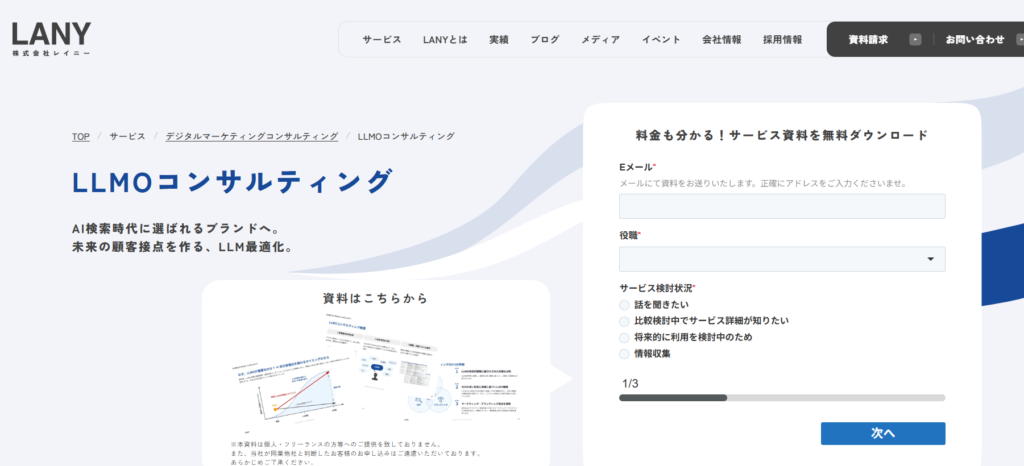The image size is (1024, 466).
Task: Click the arrow icon beside お問い合わせ
Action: click(x=1018, y=40)
